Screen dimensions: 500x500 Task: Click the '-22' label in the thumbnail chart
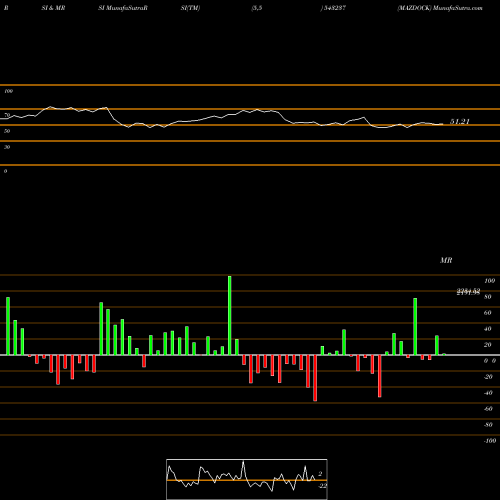point(322,486)
